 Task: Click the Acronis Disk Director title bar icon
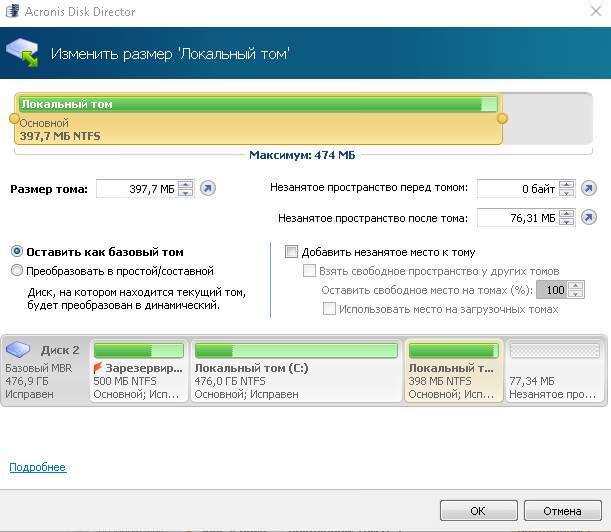pyautogui.click(x=12, y=10)
